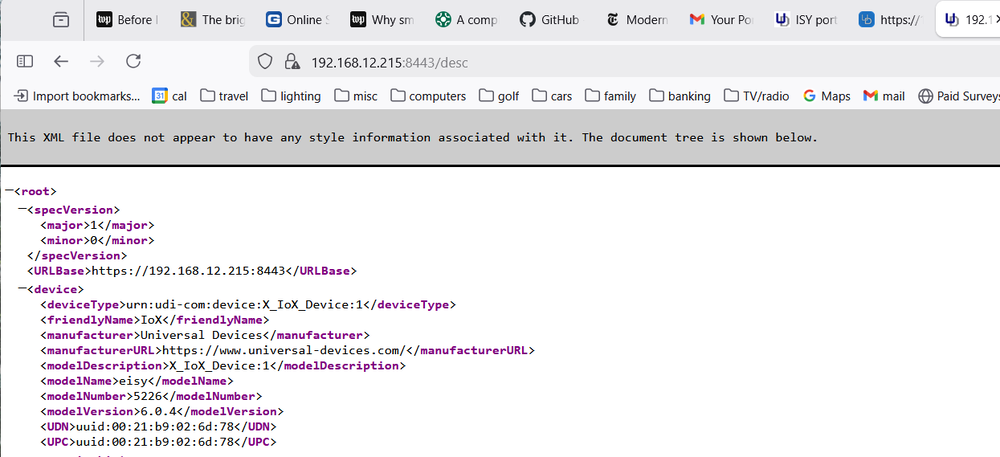Click the connection padlock icon
Viewport: 1000px width, 457px height.
click(292, 62)
